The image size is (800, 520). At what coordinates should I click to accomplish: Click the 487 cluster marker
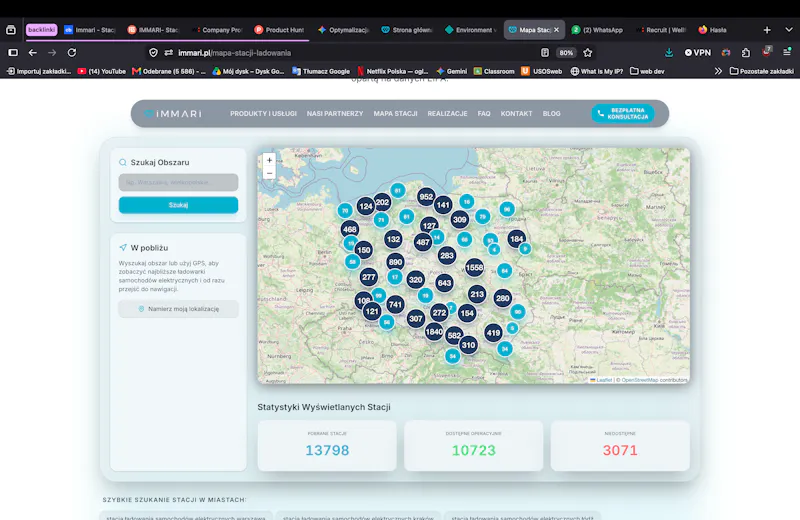pyautogui.click(x=423, y=242)
